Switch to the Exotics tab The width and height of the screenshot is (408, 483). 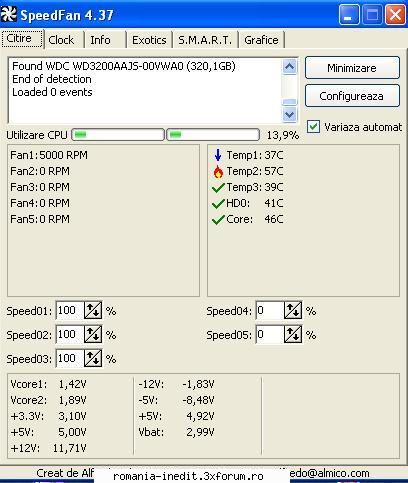149,40
